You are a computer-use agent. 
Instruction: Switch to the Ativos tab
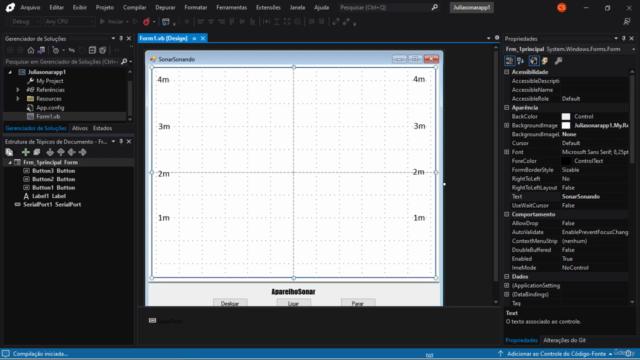80,128
